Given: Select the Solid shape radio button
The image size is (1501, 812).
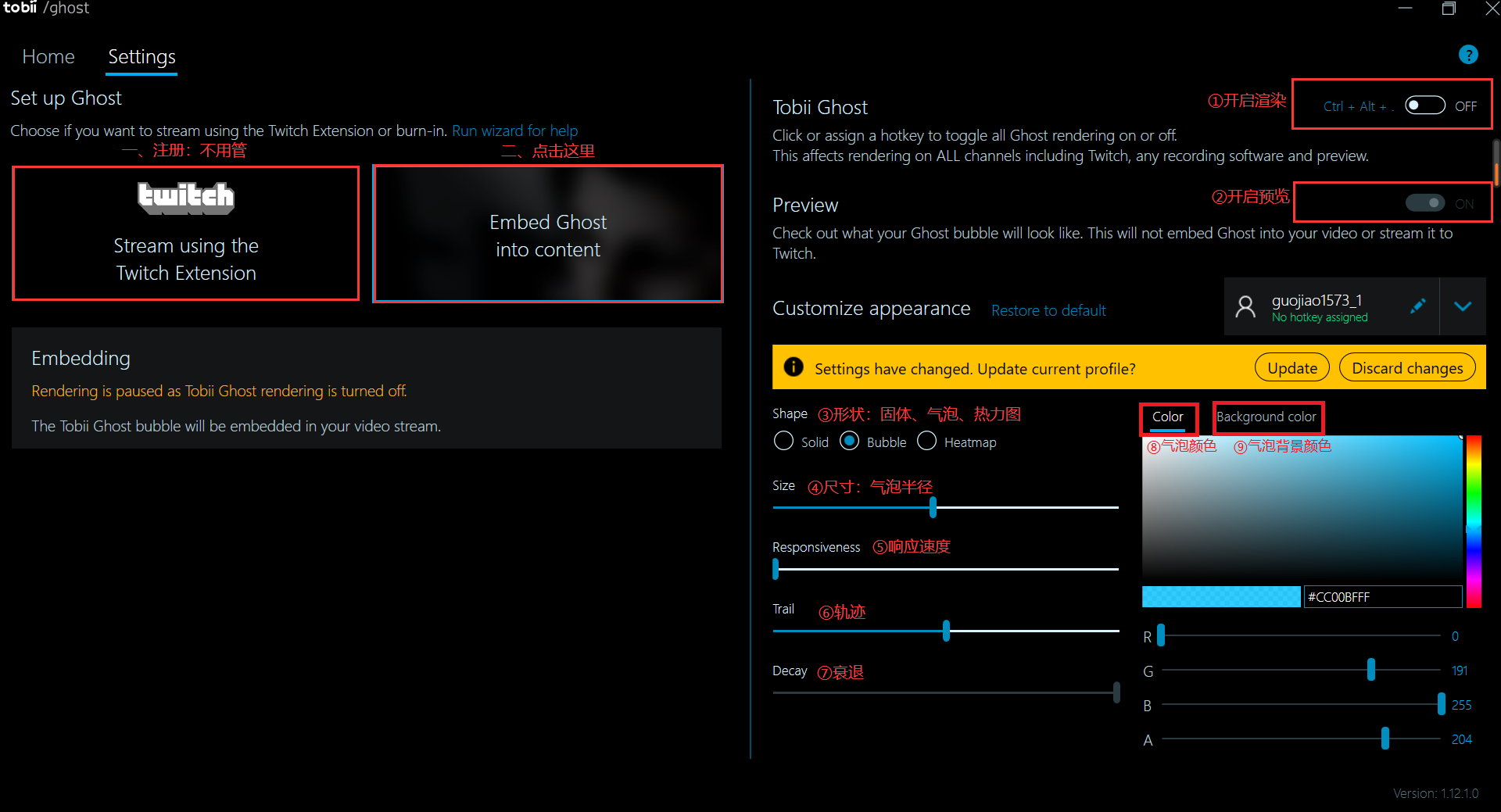Looking at the screenshot, I should click(x=783, y=442).
